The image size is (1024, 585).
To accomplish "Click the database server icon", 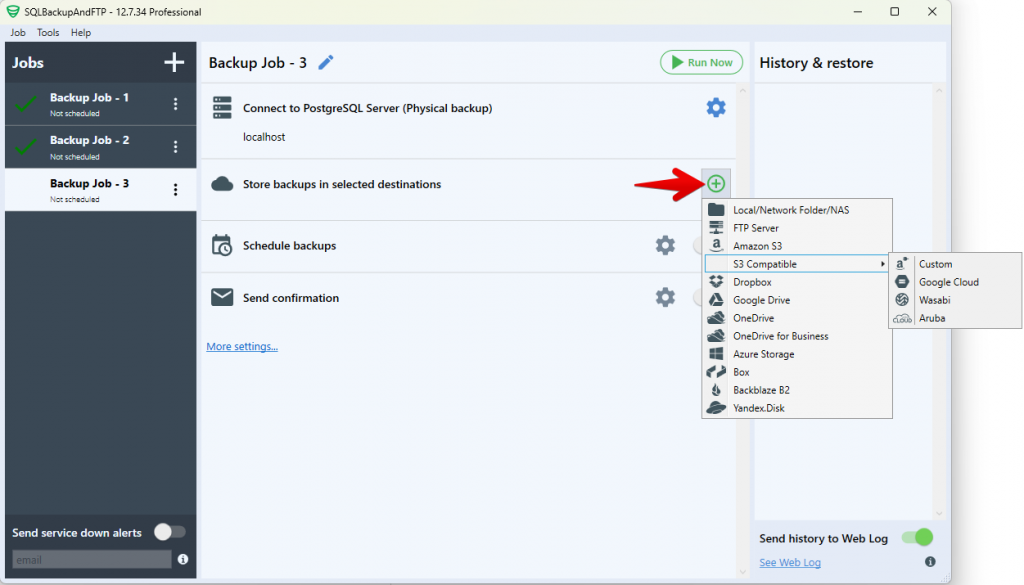I will click(x=222, y=108).
